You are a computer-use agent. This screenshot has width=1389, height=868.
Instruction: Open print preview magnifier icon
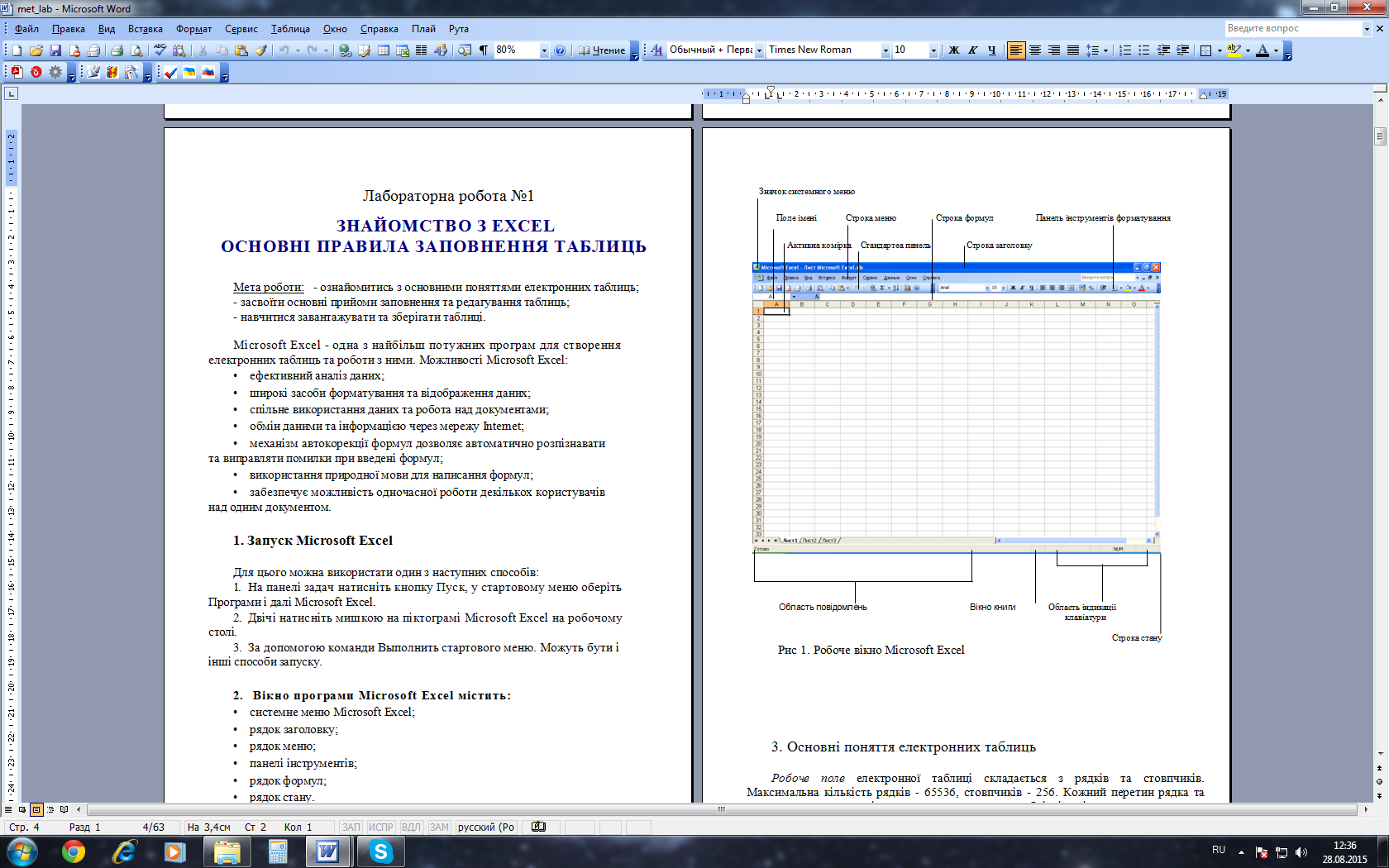(x=136, y=50)
